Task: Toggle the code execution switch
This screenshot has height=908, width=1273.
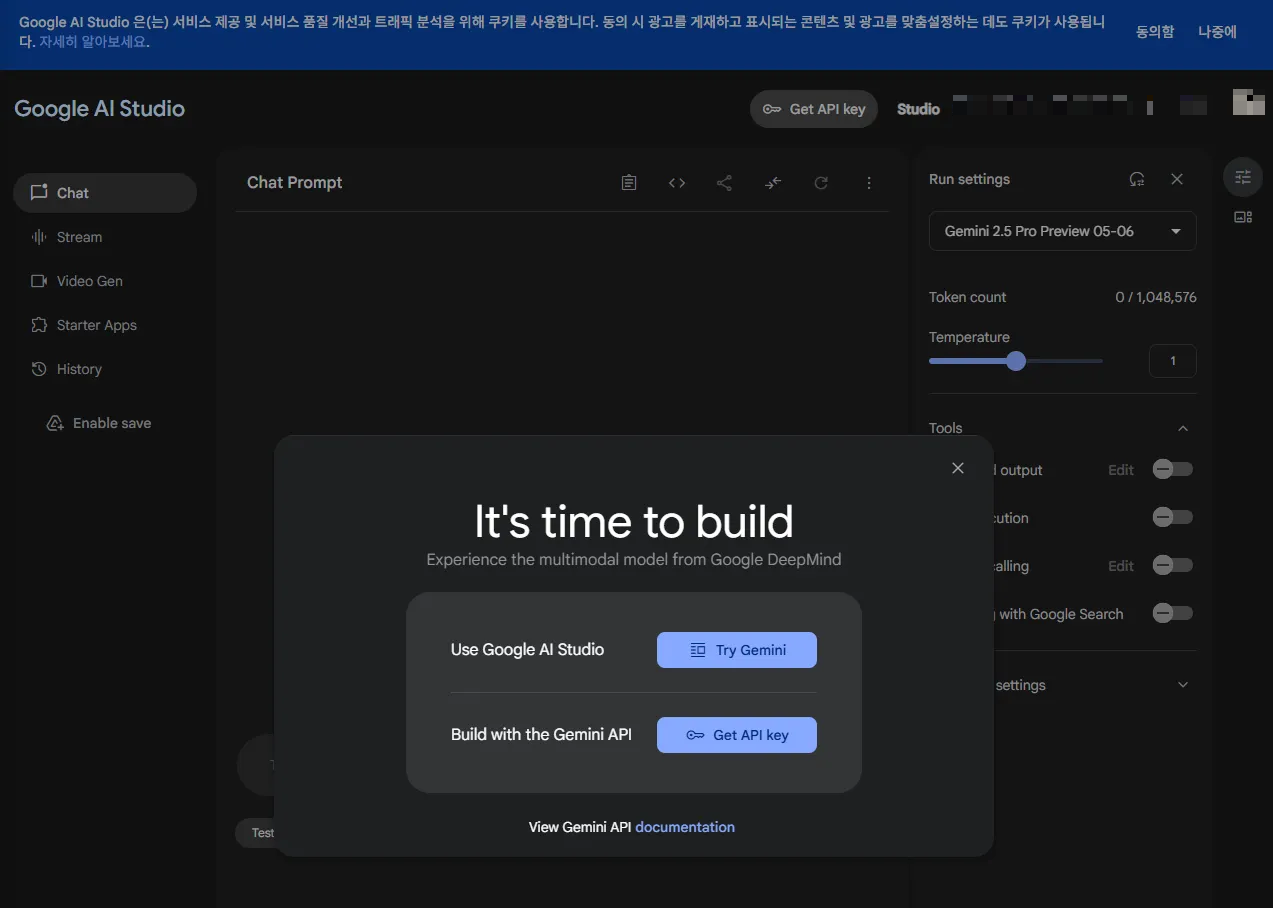Action: 1172,518
